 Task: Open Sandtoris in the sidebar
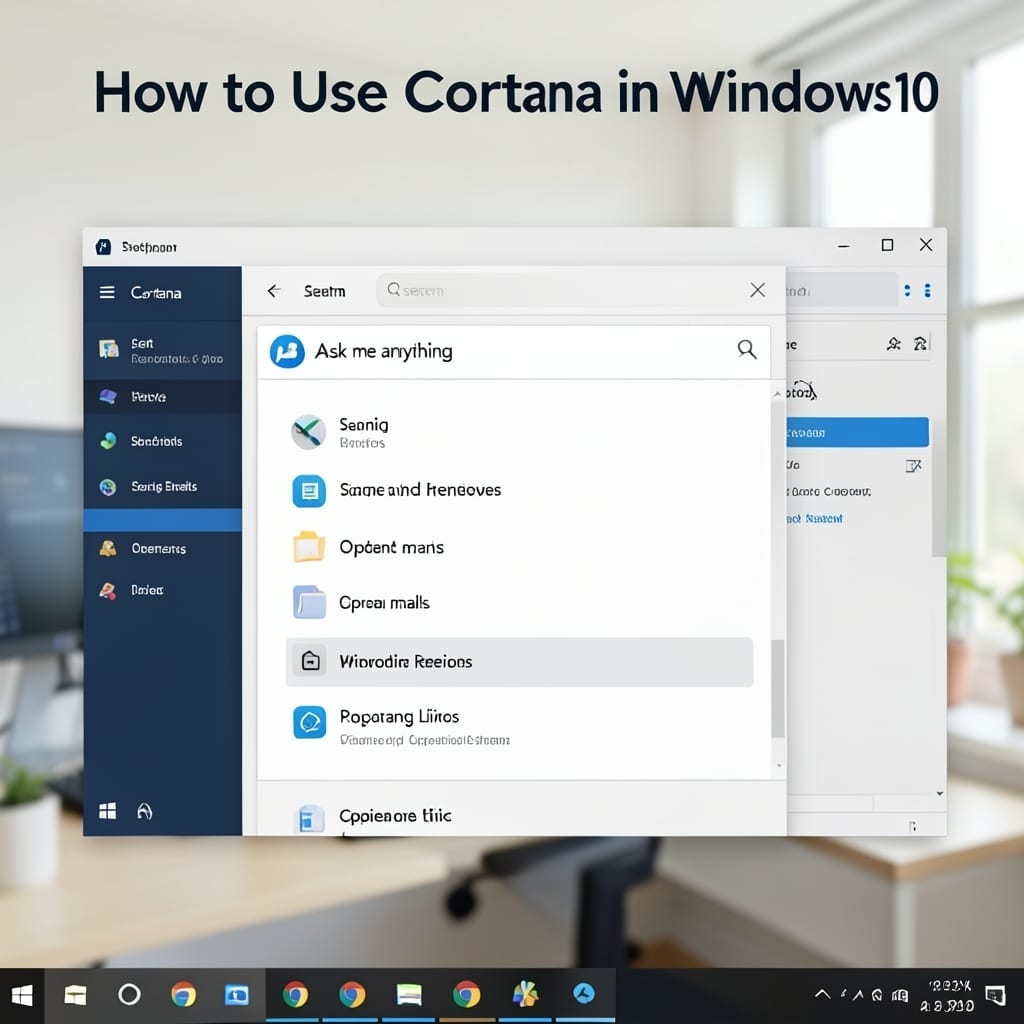click(163, 441)
